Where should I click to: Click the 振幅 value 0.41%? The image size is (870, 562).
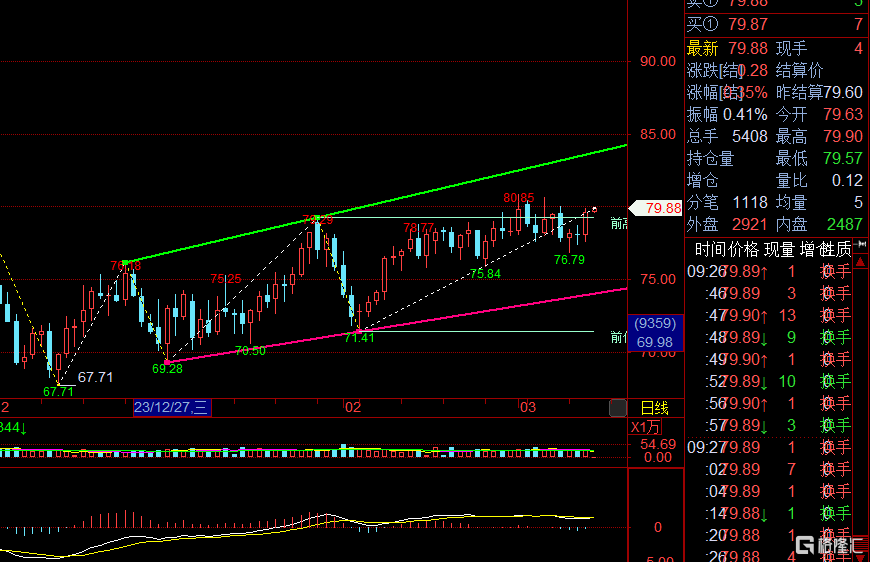[x=745, y=114]
